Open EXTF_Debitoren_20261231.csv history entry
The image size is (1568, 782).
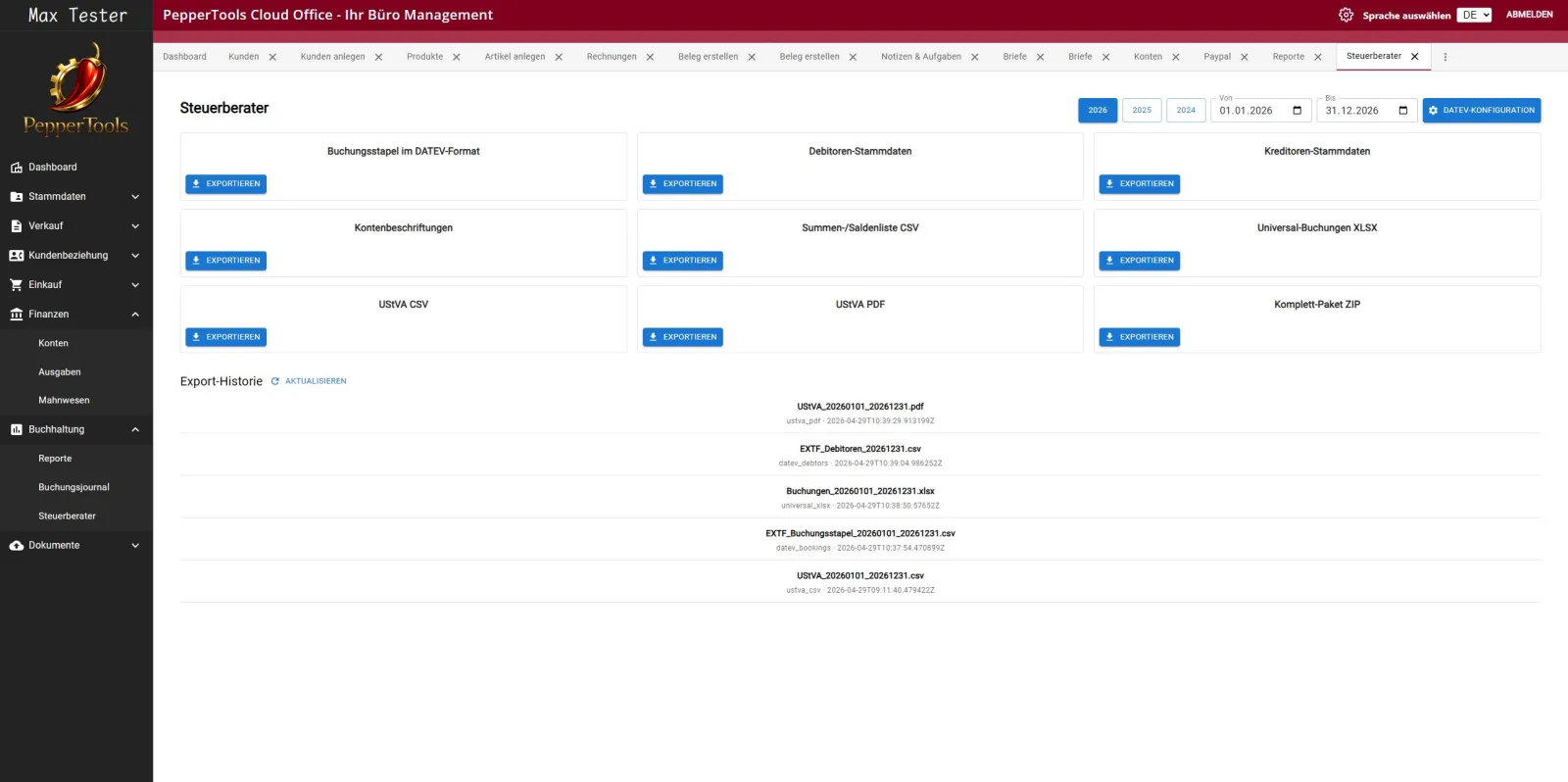[x=860, y=455]
